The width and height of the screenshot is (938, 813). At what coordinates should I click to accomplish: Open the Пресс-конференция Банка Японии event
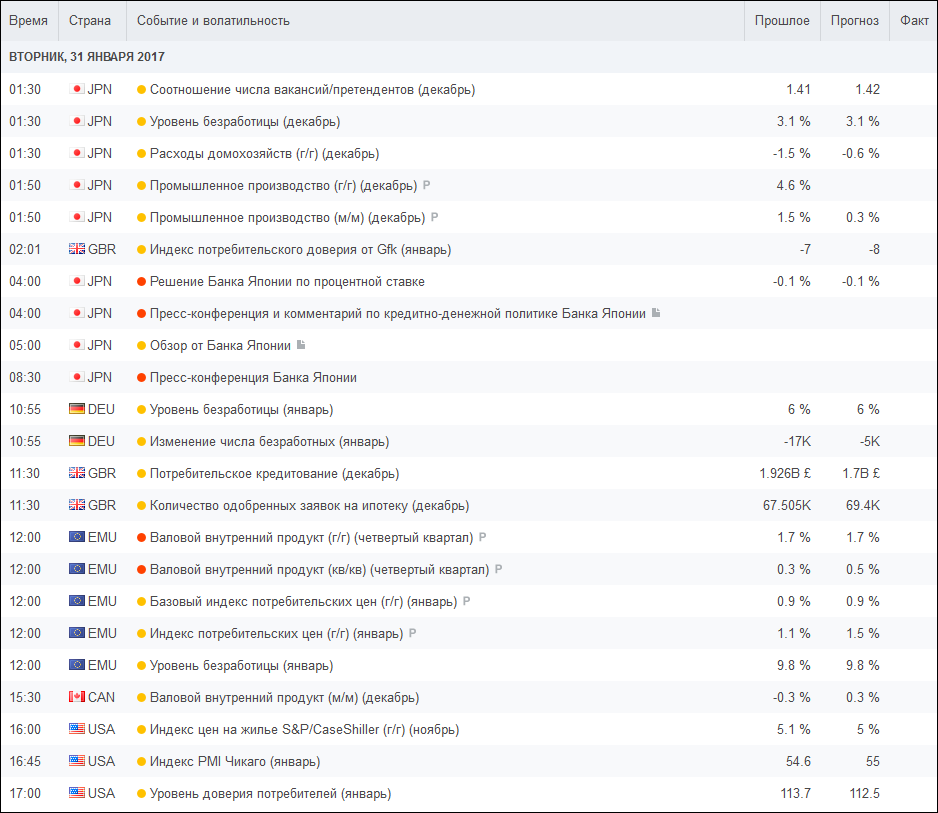[x=253, y=377]
